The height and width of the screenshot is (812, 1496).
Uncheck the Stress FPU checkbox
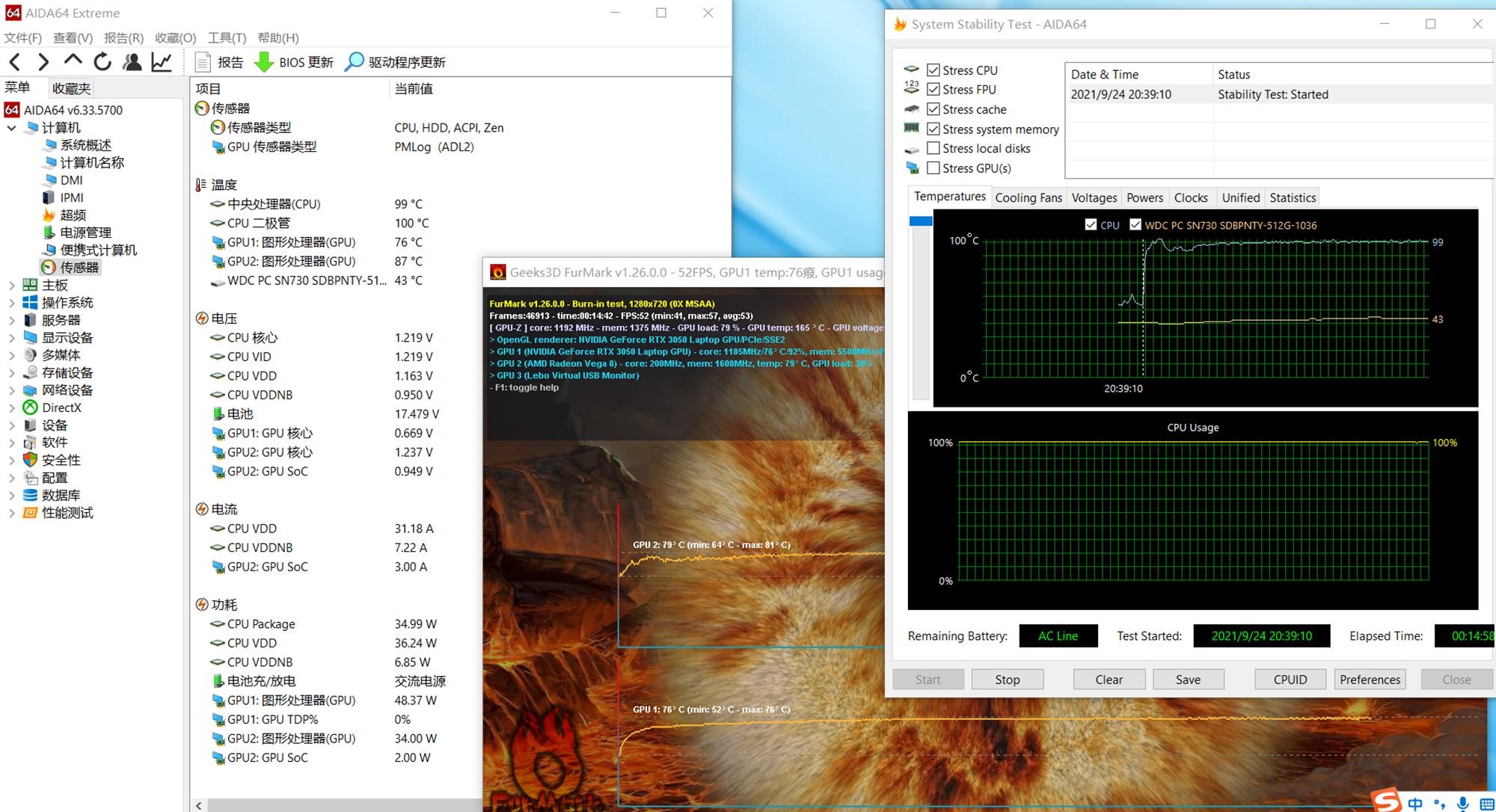933,90
